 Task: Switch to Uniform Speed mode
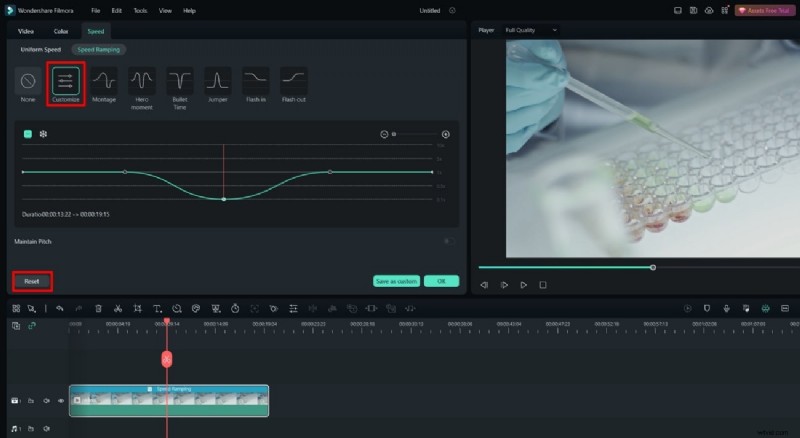pyautogui.click(x=39, y=49)
